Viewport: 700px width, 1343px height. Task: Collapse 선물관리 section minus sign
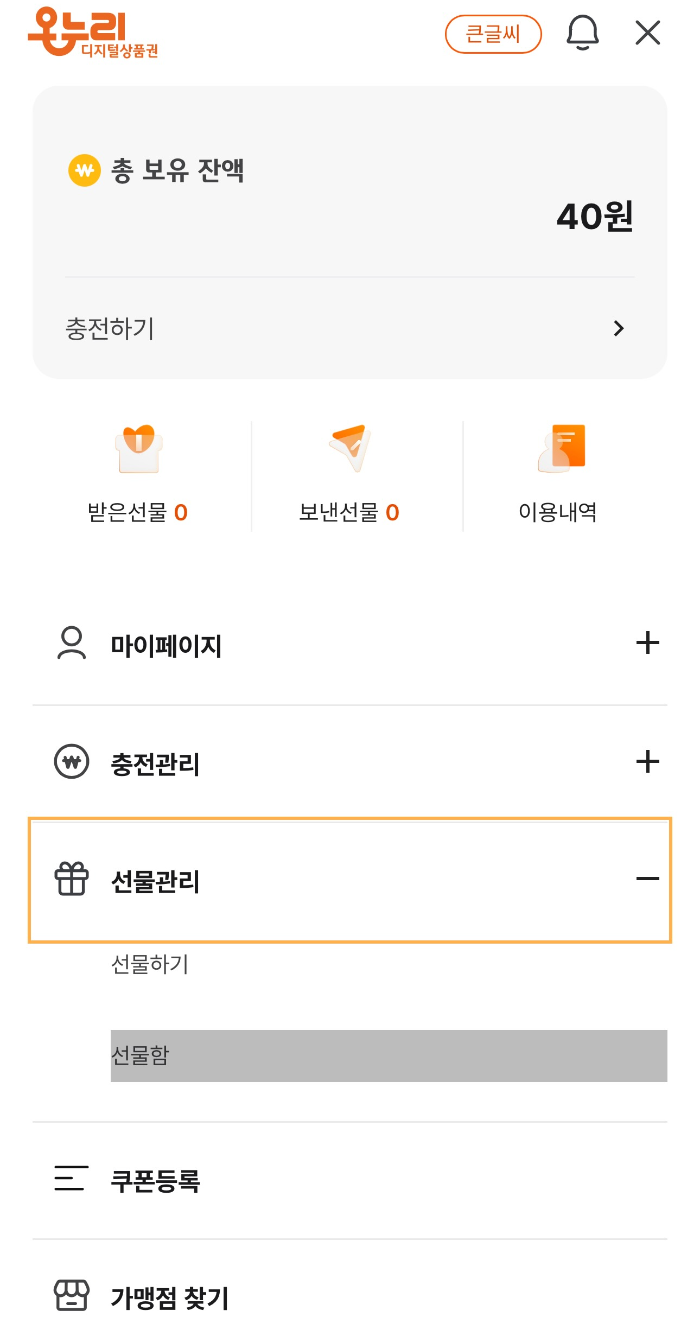tap(647, 879)
